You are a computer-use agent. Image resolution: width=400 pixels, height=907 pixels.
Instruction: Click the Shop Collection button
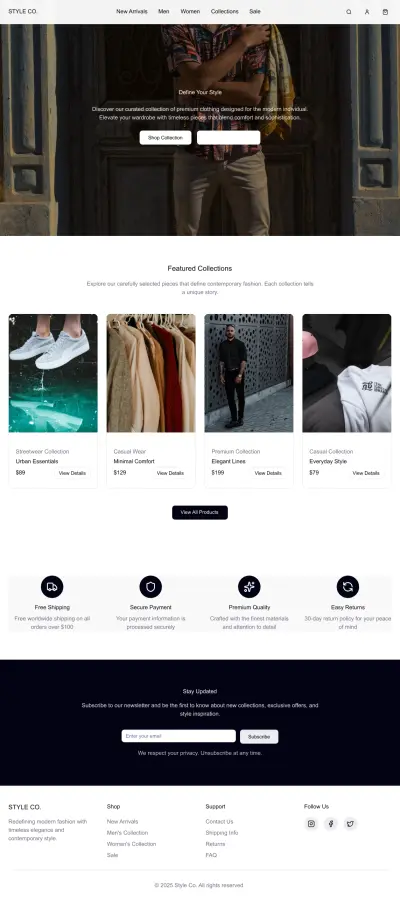(x=165, y=138)
